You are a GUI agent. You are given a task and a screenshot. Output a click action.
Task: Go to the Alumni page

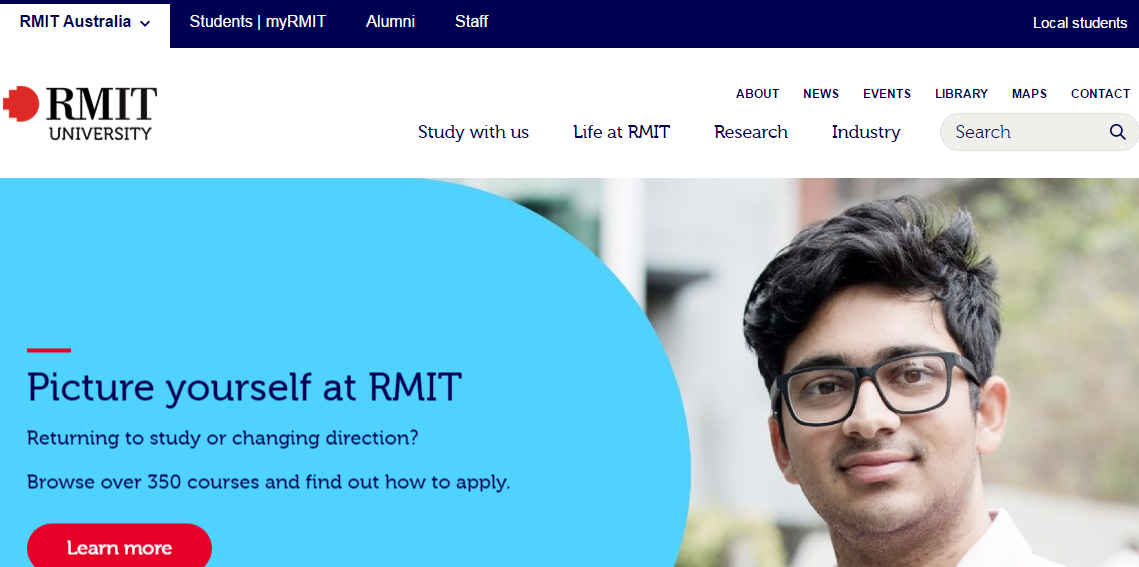tap(390, 22)
